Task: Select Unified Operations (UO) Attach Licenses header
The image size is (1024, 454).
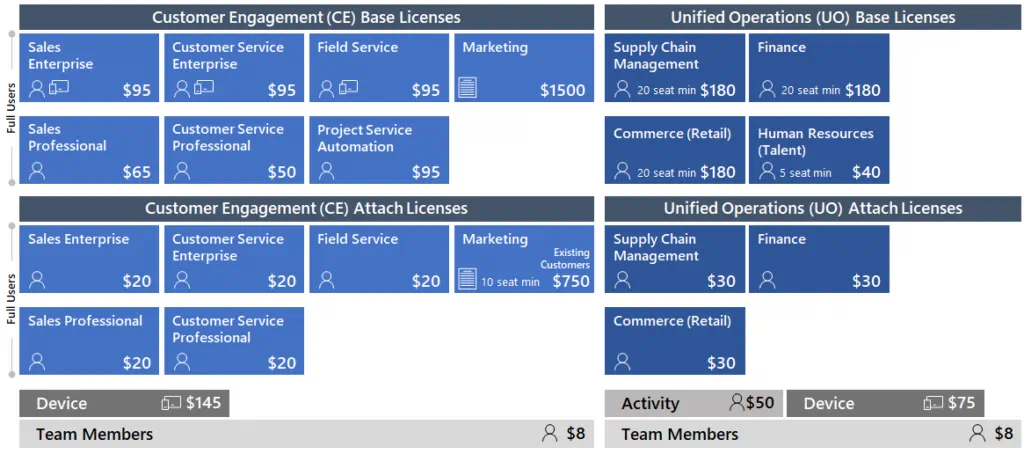Action: (813, 208)
